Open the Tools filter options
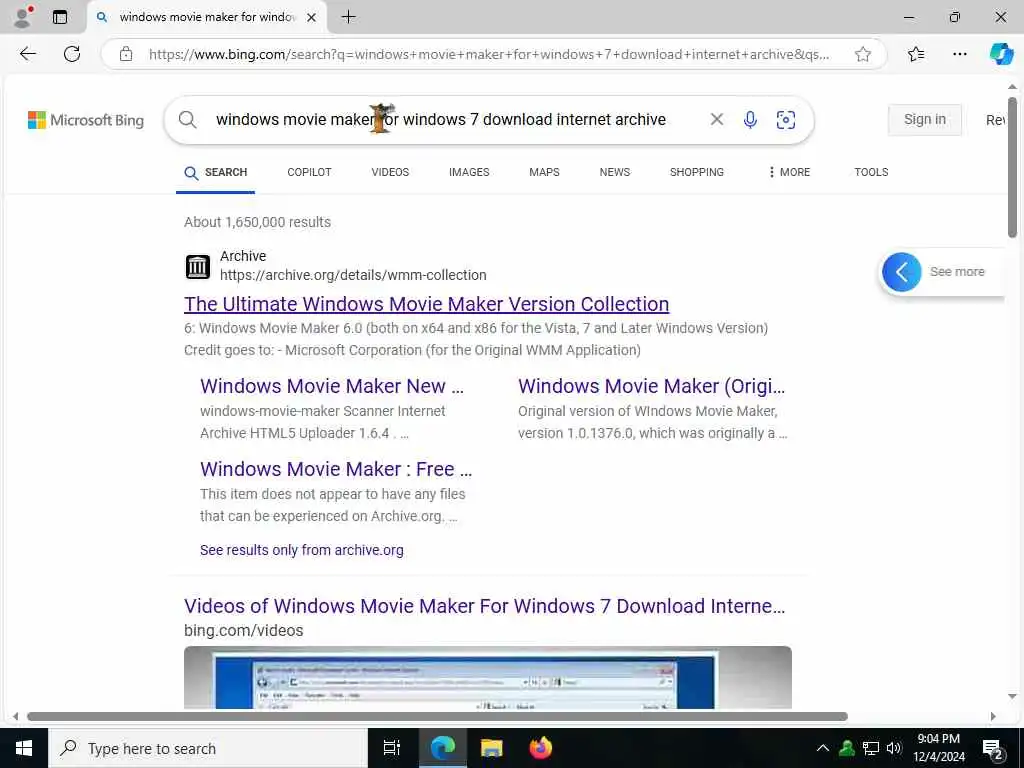The height and width of the screenshot is (768, 1024). [x=871, y=172]
